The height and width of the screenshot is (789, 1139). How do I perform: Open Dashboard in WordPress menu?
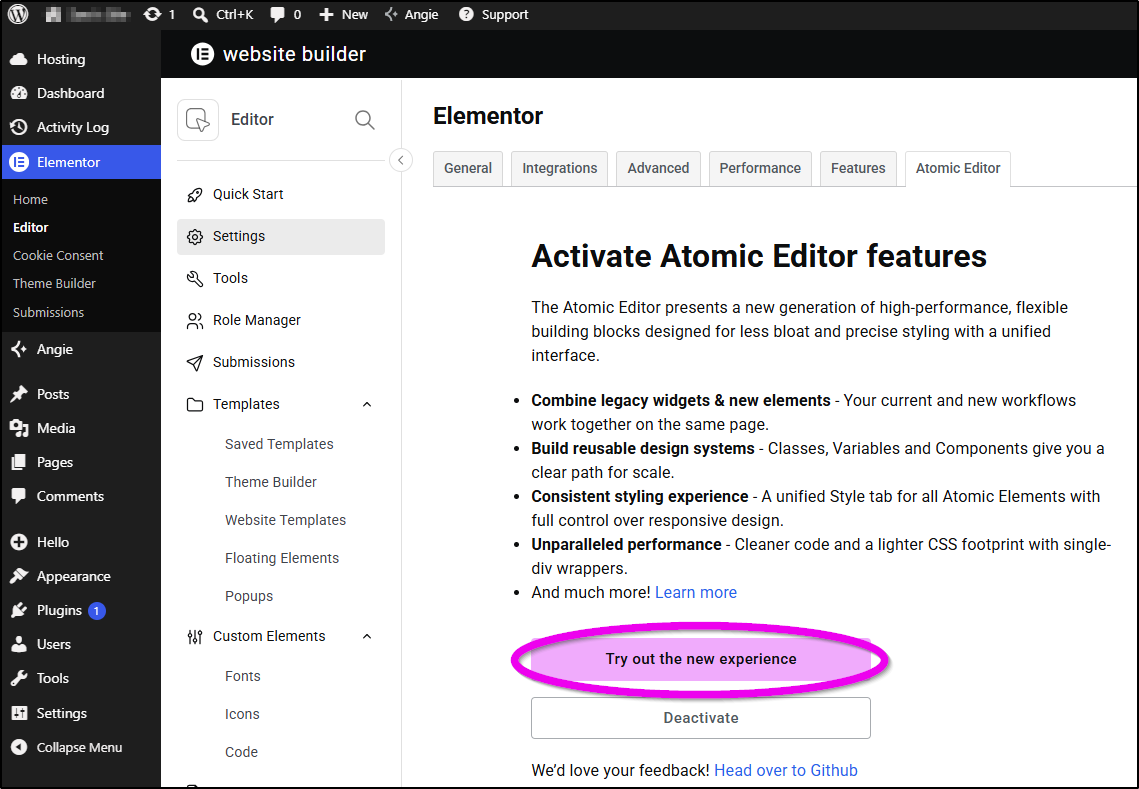pos(81,93)
